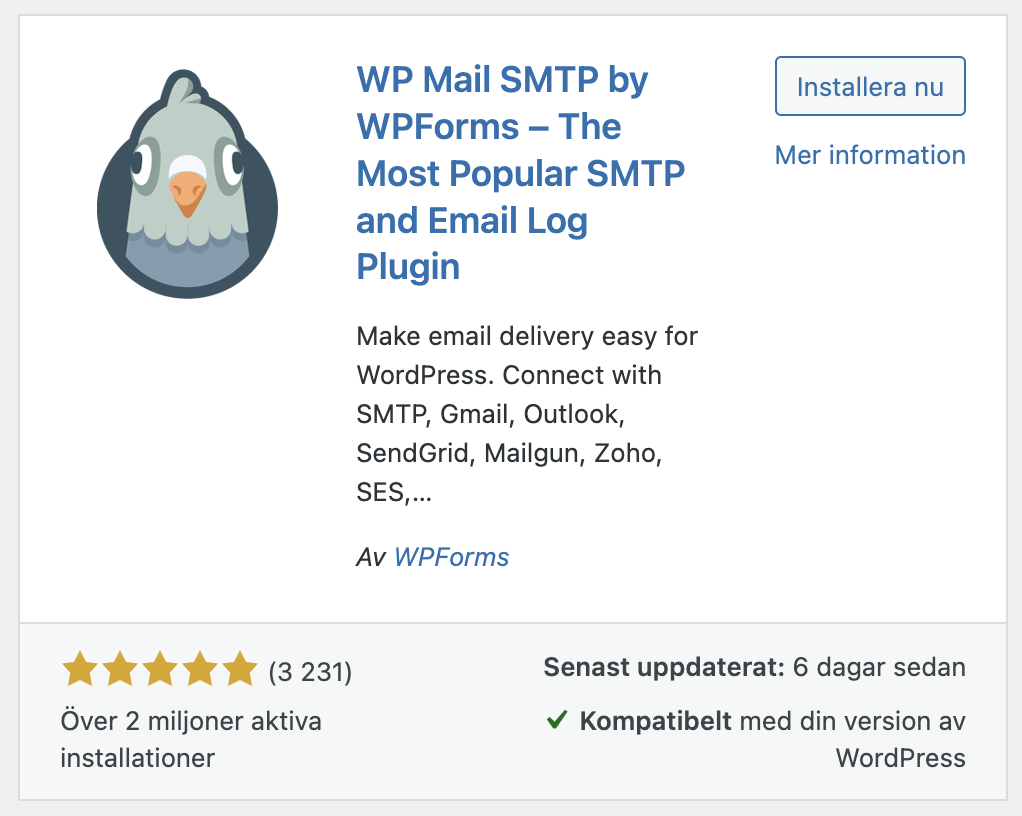Click the Senast uppdaterat label
Screen dimensions: 1022x816
664,667
